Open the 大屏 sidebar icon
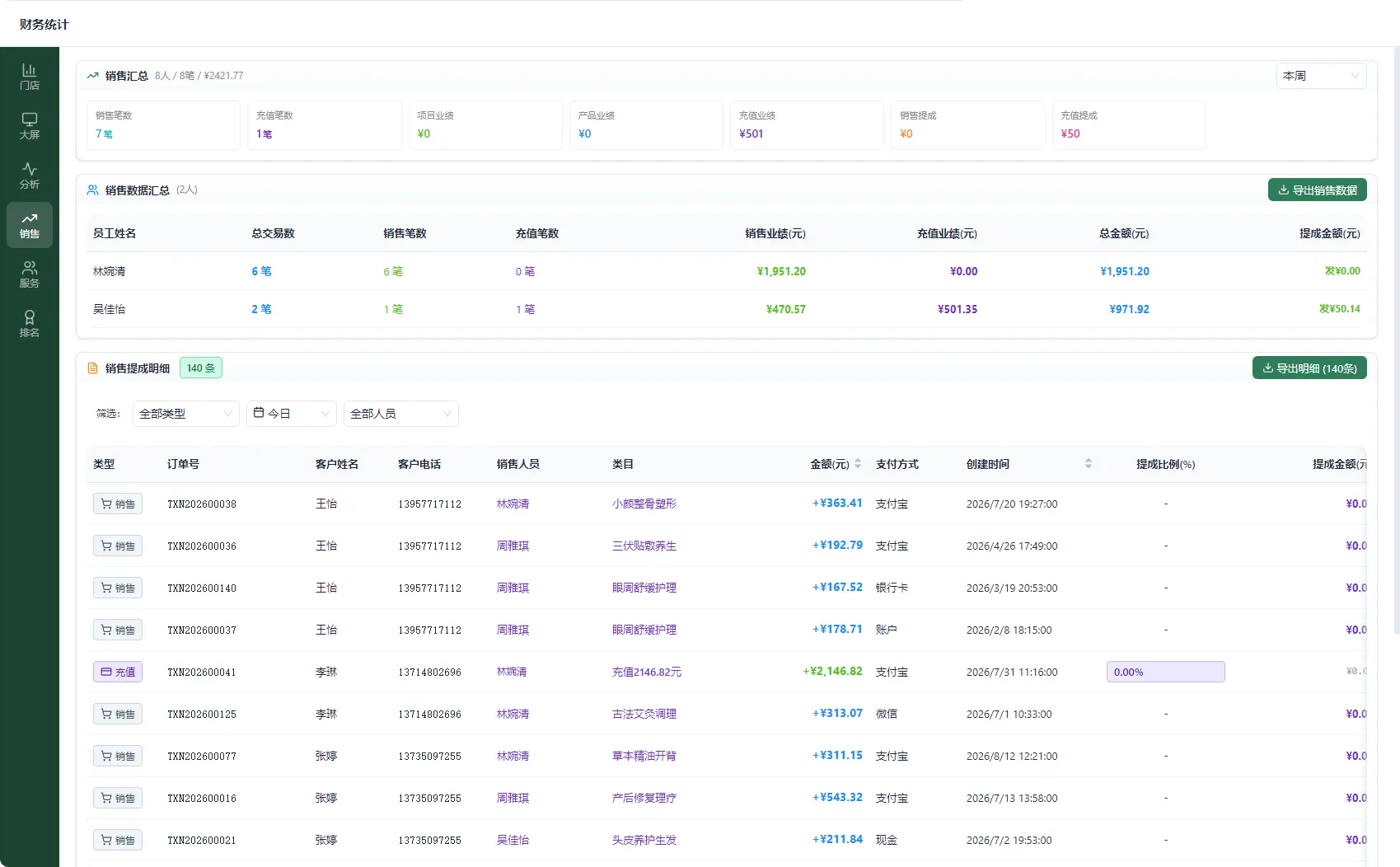Image resolution: width=1400 pixels, height=867 pixels. [x=30, y=126]
